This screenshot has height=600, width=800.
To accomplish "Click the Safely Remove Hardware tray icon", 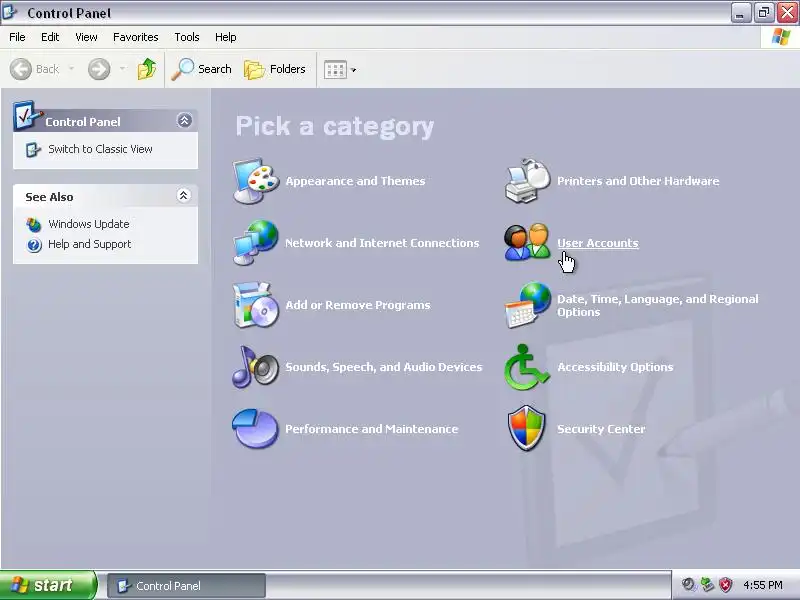I will pos(707,585).
